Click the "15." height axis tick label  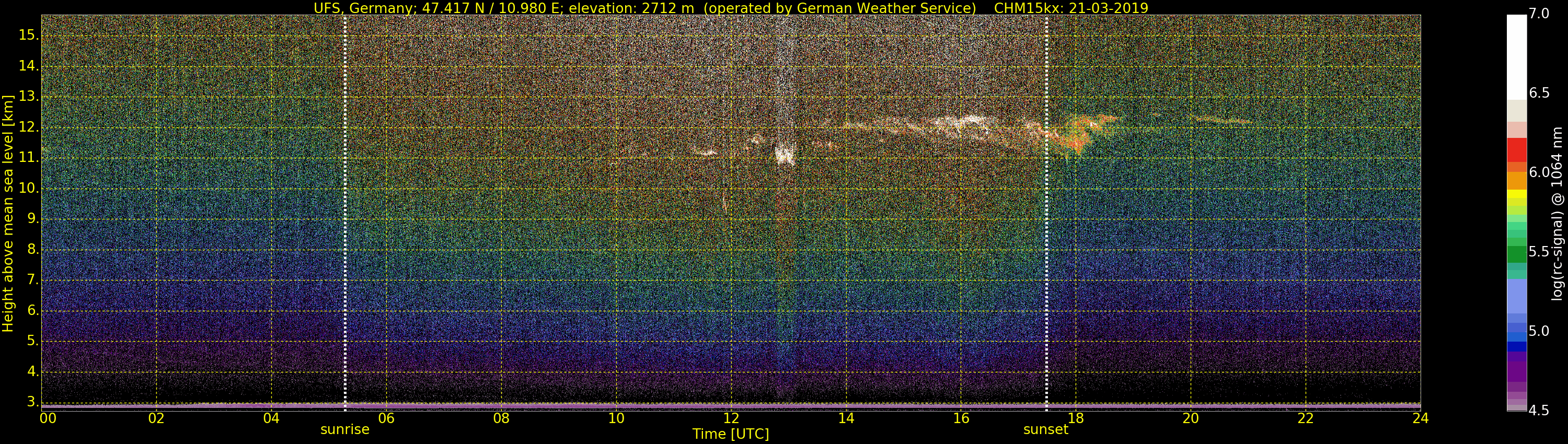[x=29, y=36]
